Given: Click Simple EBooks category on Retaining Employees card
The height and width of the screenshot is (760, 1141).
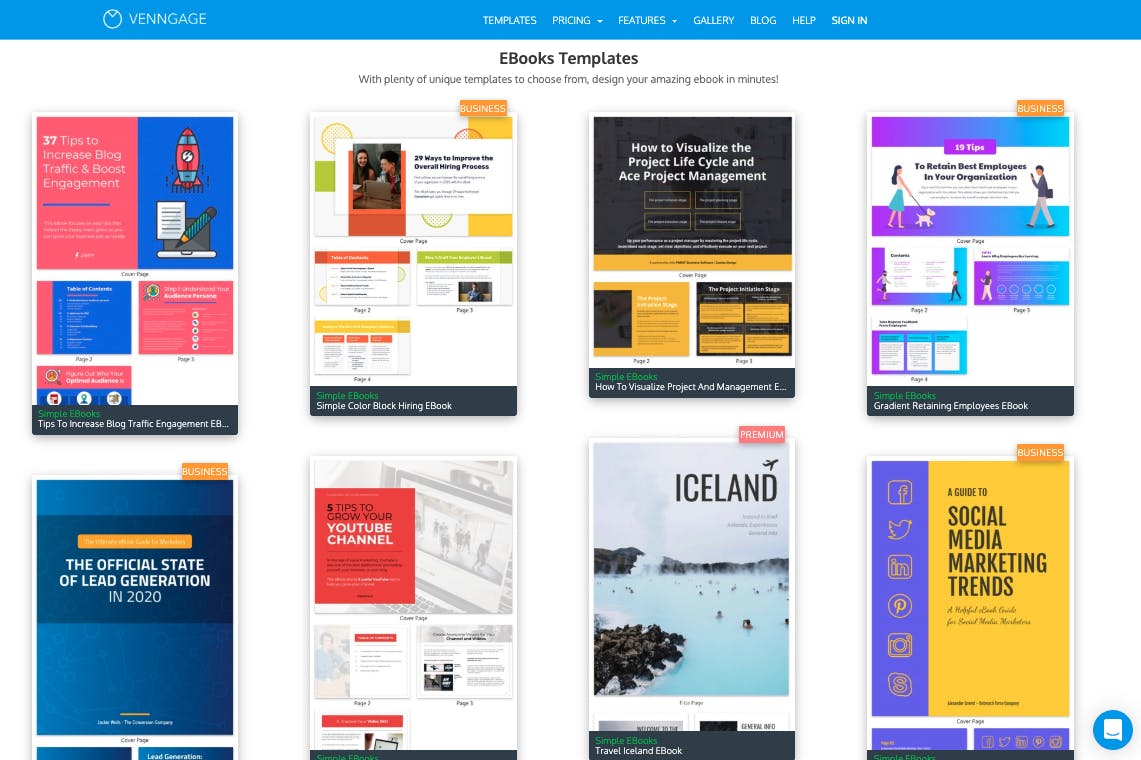Looking at the screenshot, I should coord(905,396).
